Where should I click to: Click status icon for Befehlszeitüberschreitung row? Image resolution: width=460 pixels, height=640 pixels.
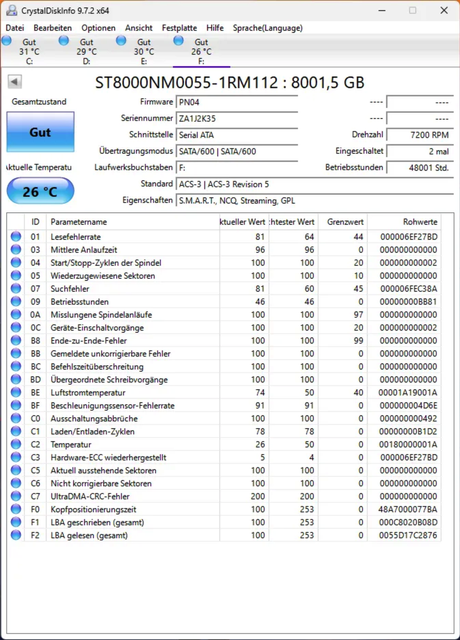tap(16, 367)
